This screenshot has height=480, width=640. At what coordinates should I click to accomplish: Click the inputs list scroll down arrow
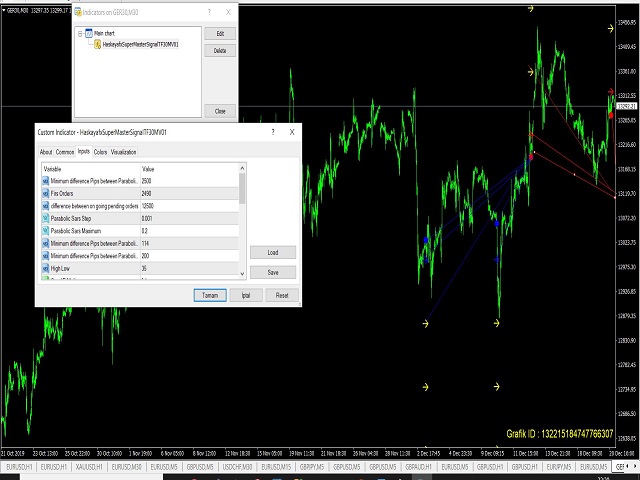coord(242,274)
